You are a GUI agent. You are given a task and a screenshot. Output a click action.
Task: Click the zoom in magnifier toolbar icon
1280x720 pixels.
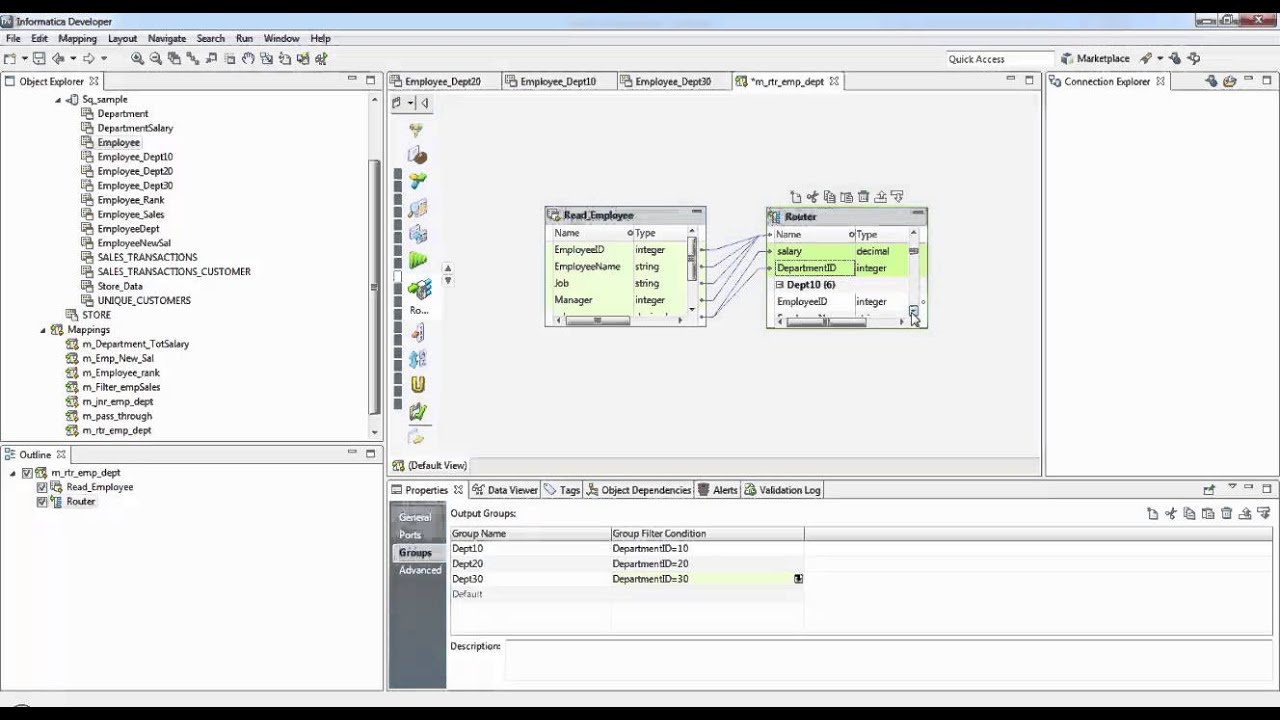[138, 59]
